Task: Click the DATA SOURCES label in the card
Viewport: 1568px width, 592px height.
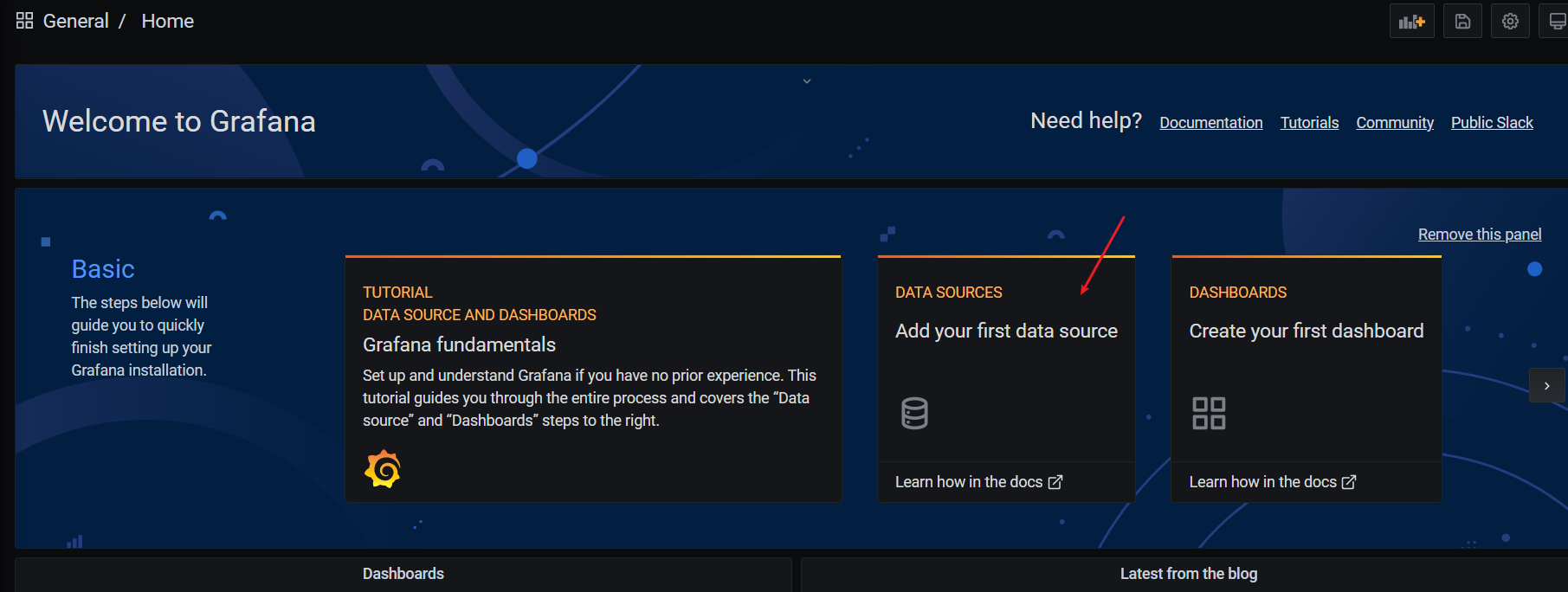Action: pos(949,293)
